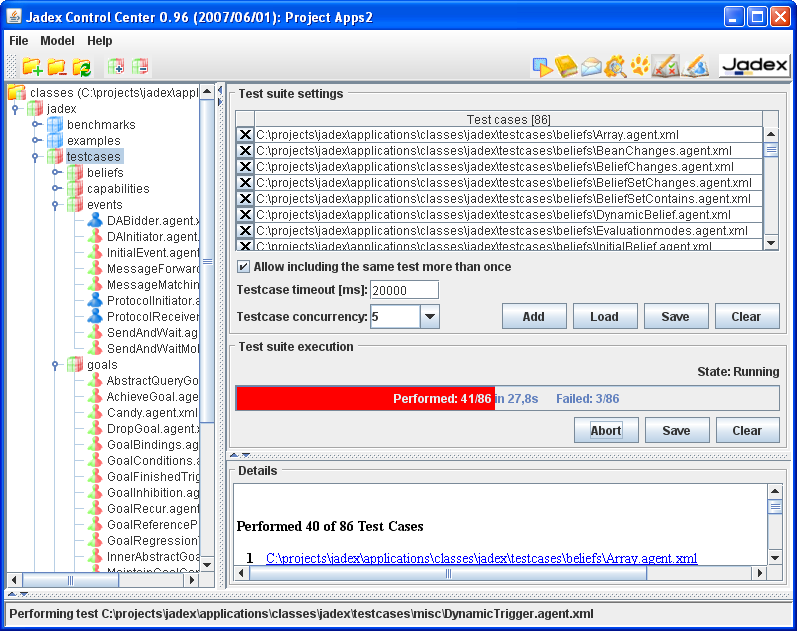Click the ProtocolInitiator agent icon

click(95, 300)
